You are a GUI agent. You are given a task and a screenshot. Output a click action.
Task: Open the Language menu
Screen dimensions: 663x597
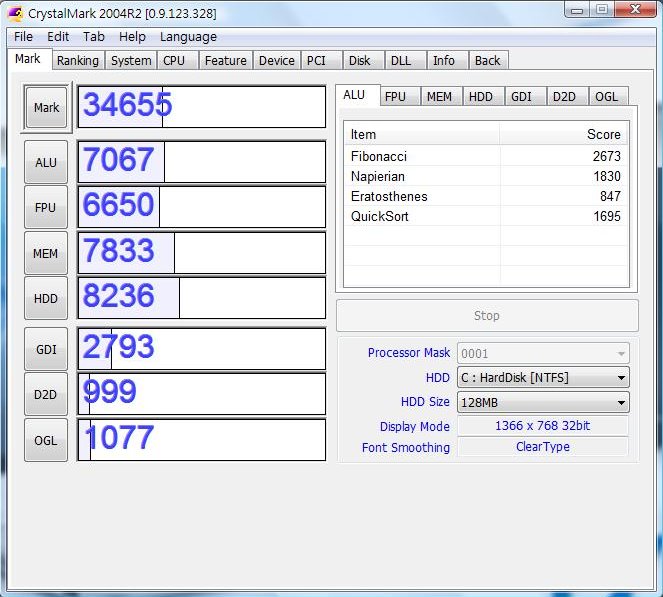[x=188, y=37]
